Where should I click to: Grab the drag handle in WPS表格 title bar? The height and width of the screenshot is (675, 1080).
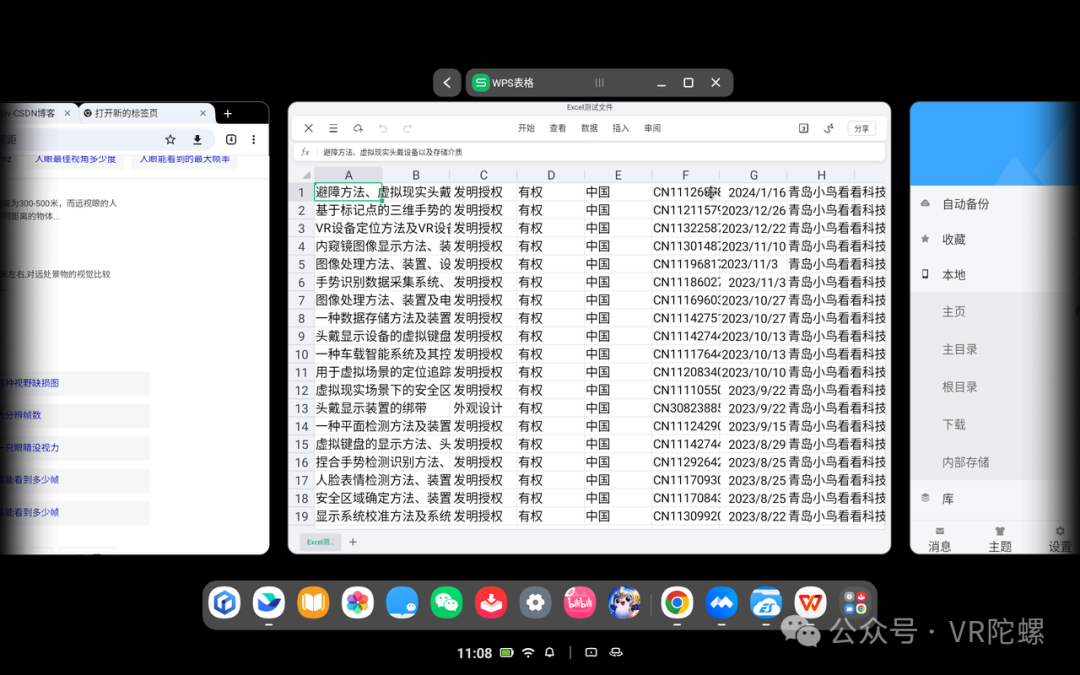599,83
